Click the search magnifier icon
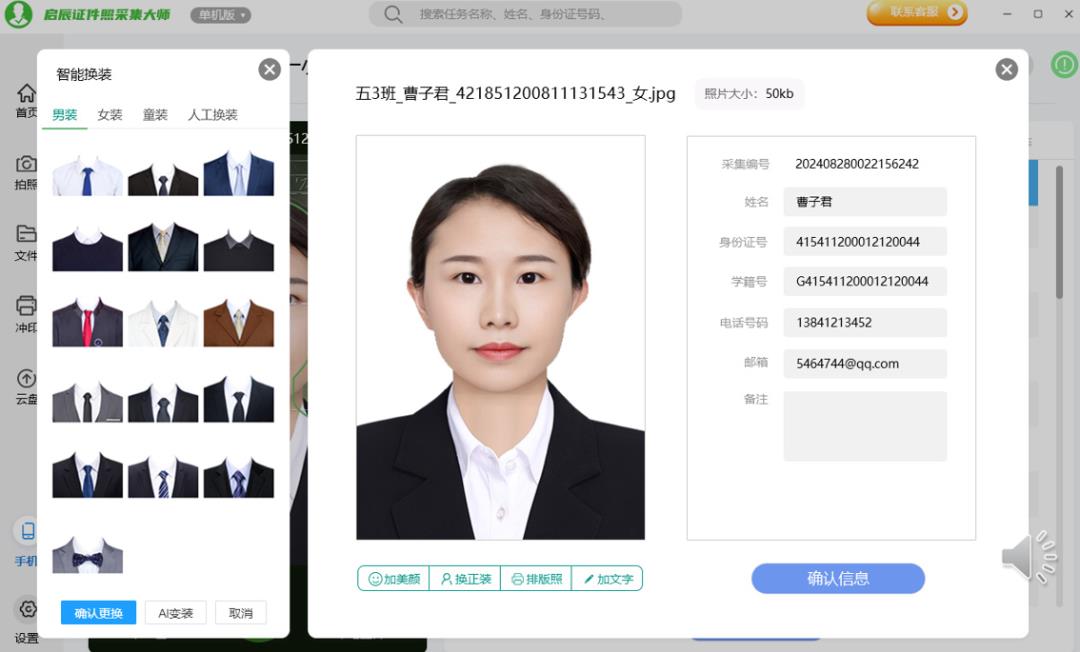This screenshot has height=652, width=1080. [x=393, y=14]
